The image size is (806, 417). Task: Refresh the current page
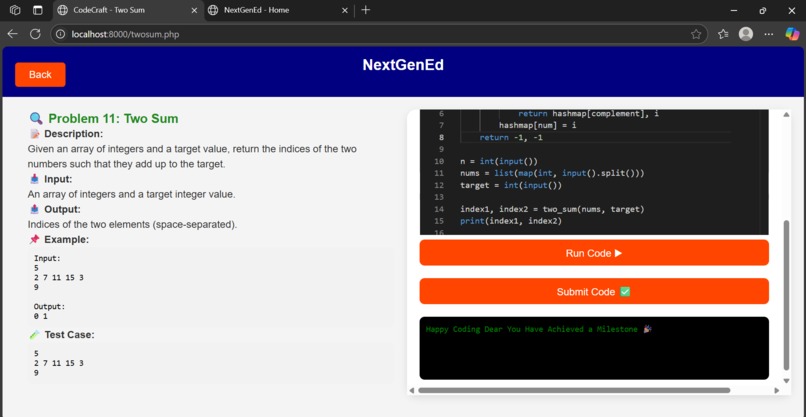click(x=35, y=34)
